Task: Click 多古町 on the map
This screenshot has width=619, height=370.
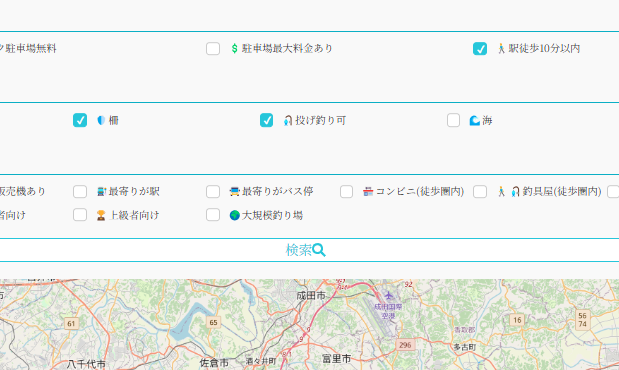Action: (465, 347)
